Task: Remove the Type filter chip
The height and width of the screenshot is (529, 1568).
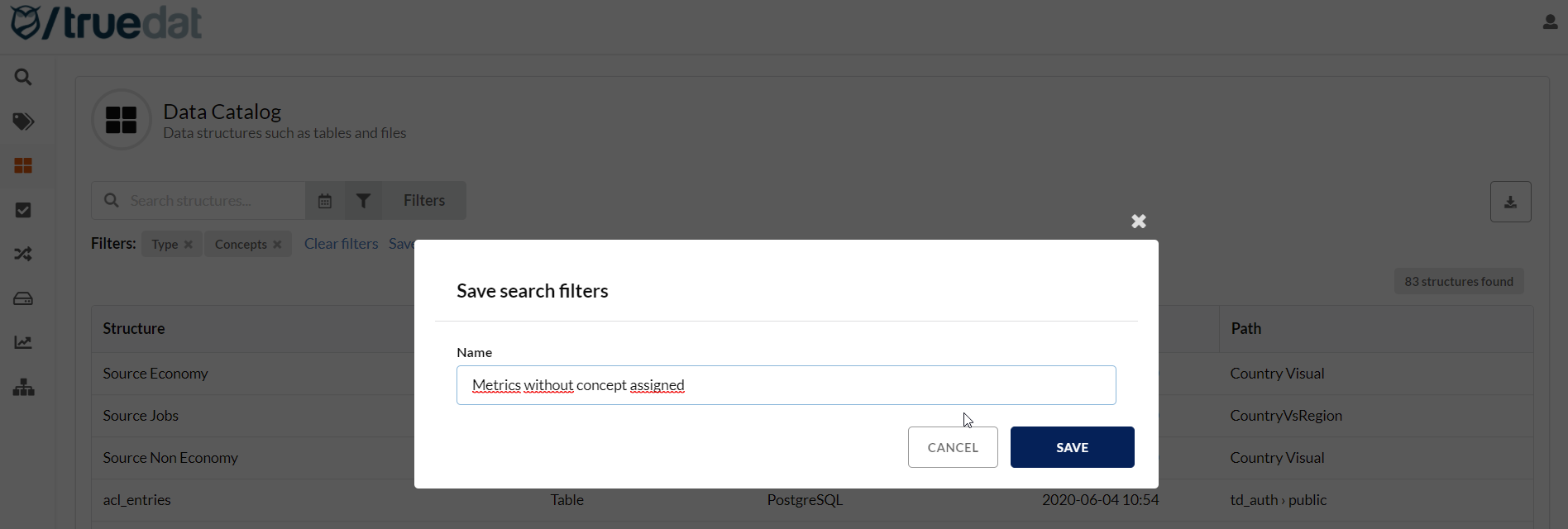Action: coord(189,244)
